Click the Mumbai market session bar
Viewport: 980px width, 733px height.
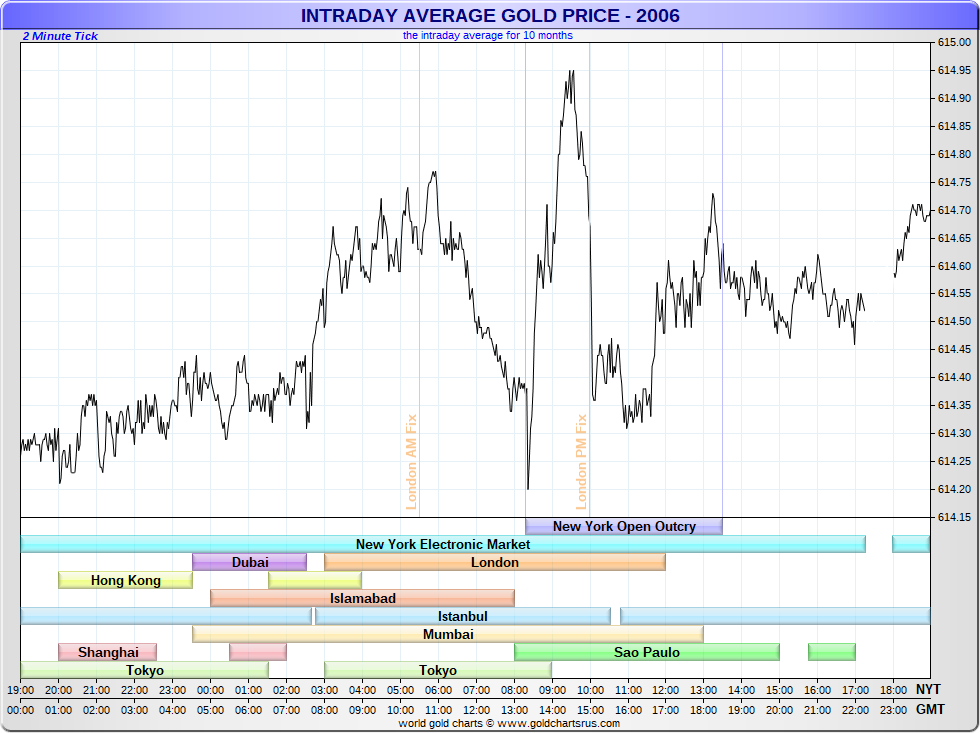[448, 634]
